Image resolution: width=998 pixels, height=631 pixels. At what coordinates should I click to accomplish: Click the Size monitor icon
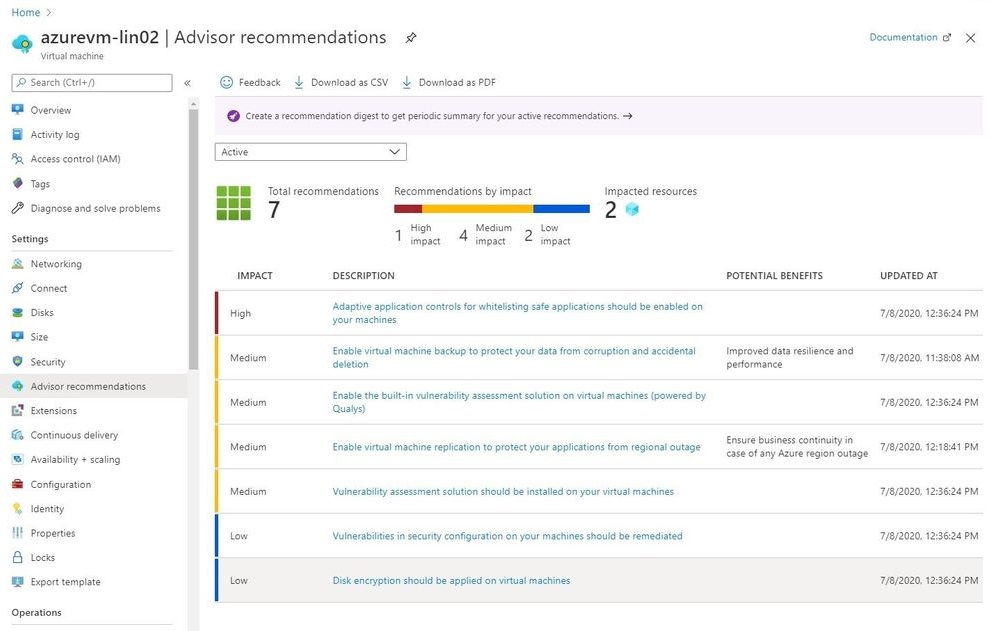[x=18, y=336]
